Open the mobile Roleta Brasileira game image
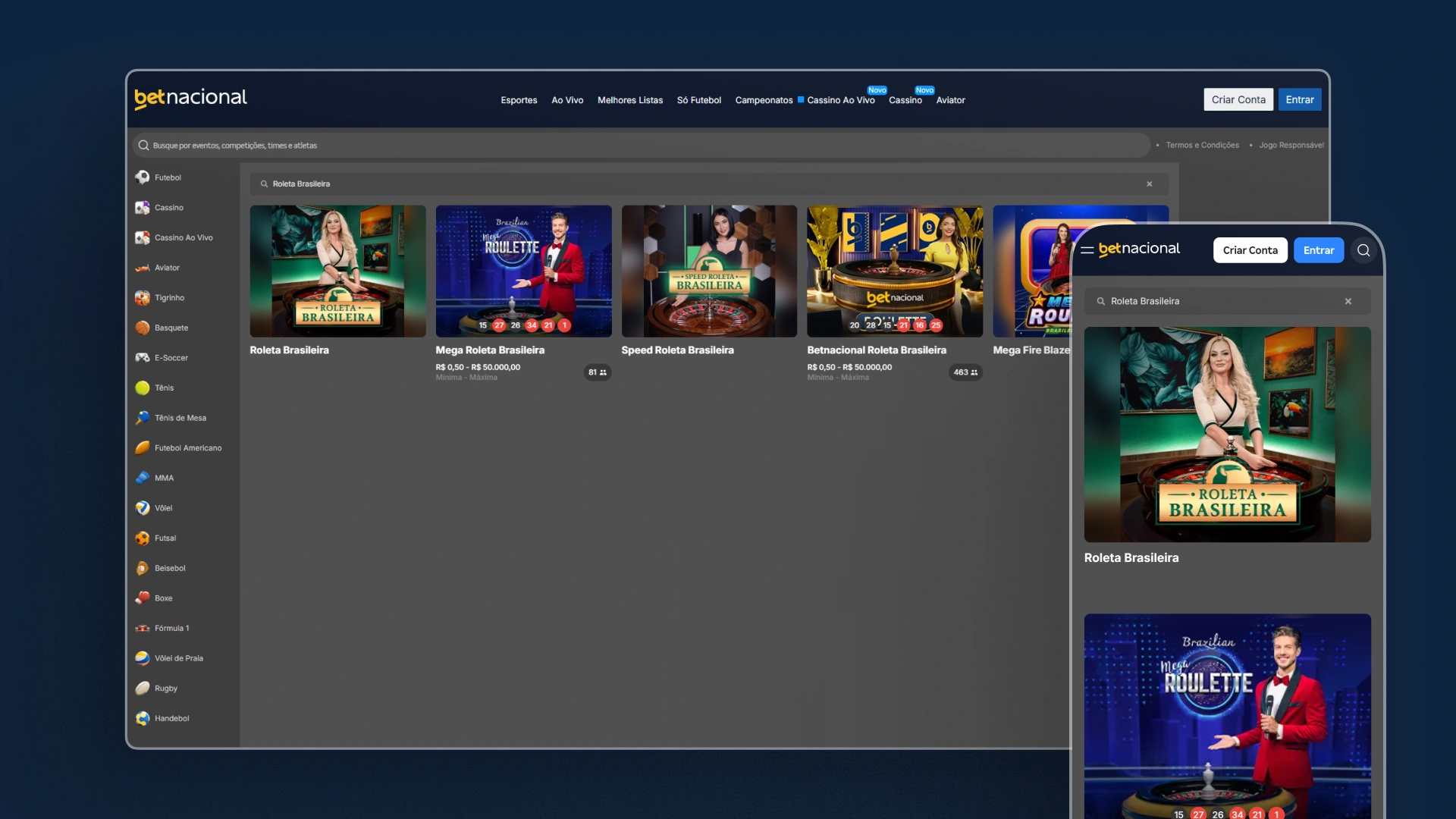This screenshot has height=819, width=1456. (1228, 435)
